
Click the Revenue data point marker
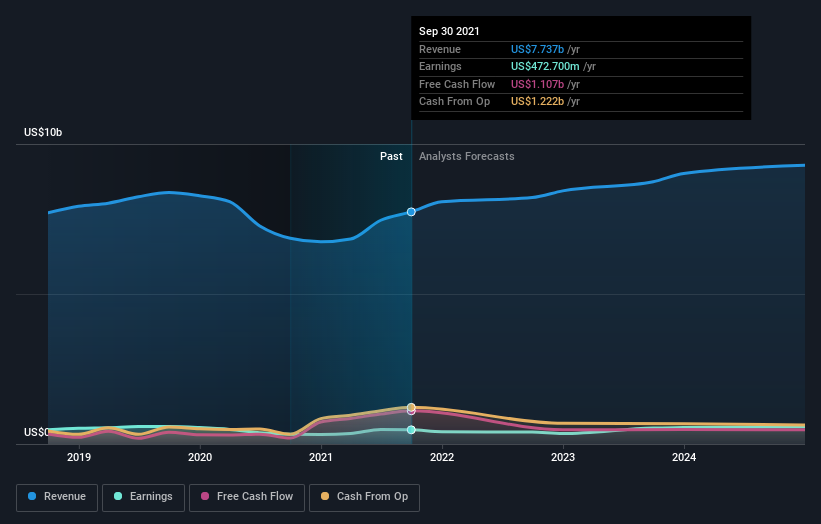pyautogui.click(x=411, y=212)
